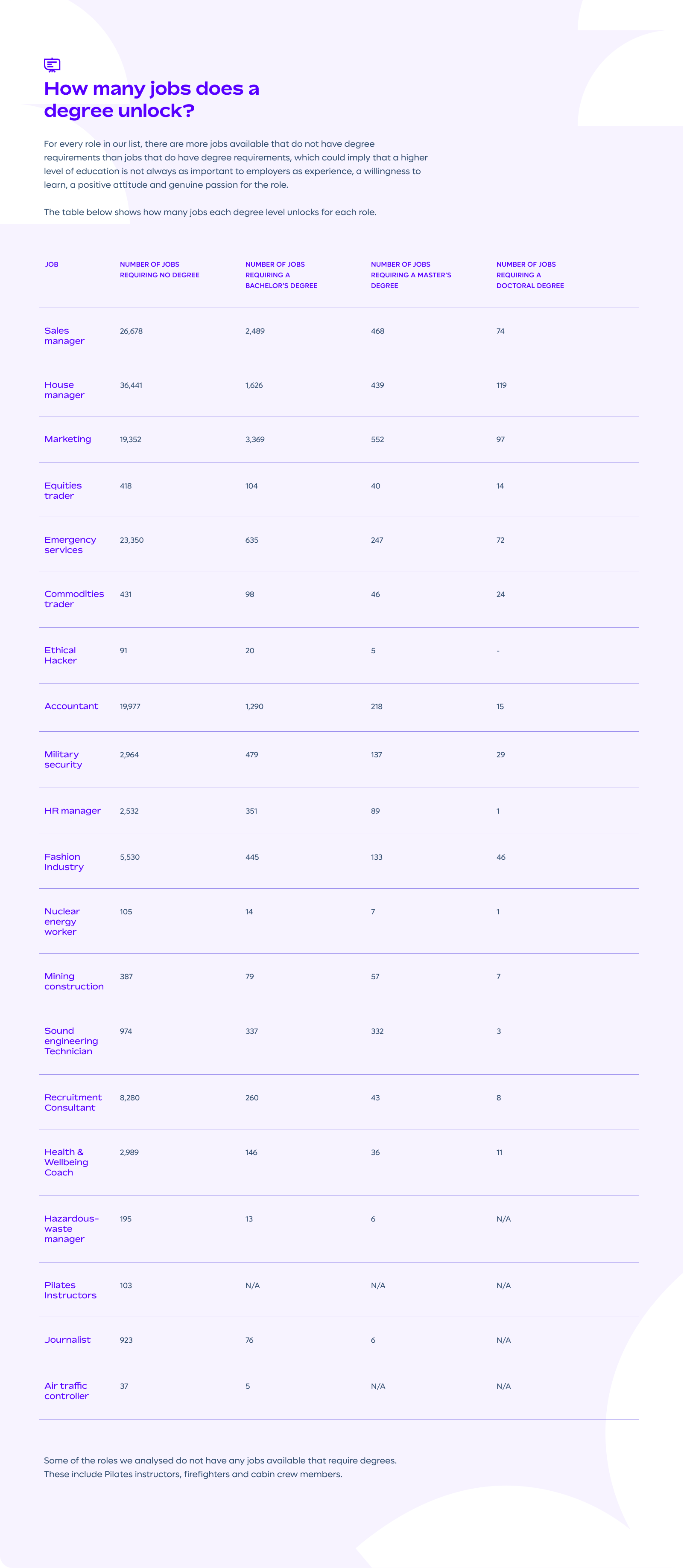Click the 'Requiring a Master's degree' column header
Screen dimensions: 684x1568
pos(411,275)
